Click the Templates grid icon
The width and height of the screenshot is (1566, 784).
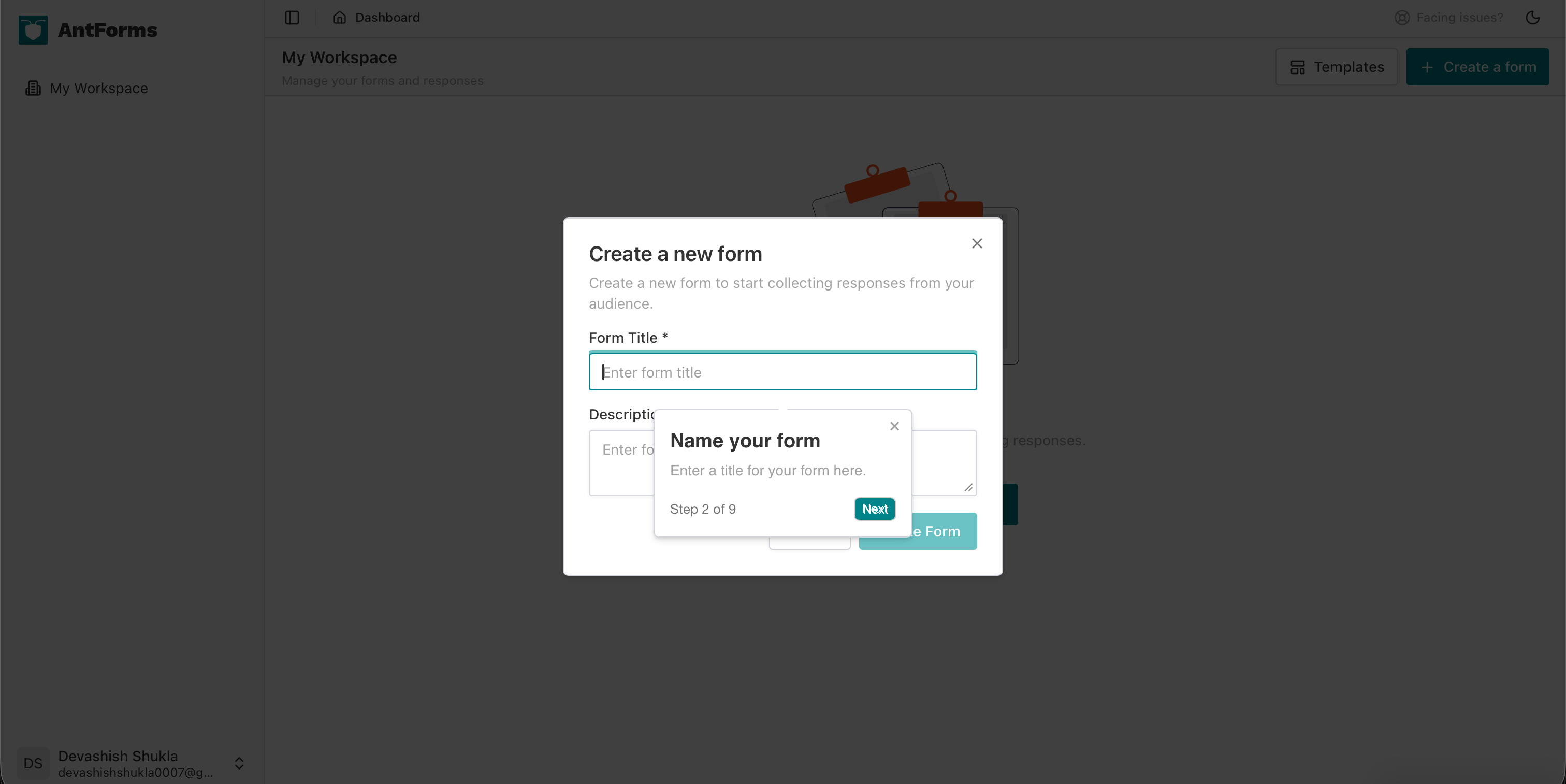click(1298, 67)
